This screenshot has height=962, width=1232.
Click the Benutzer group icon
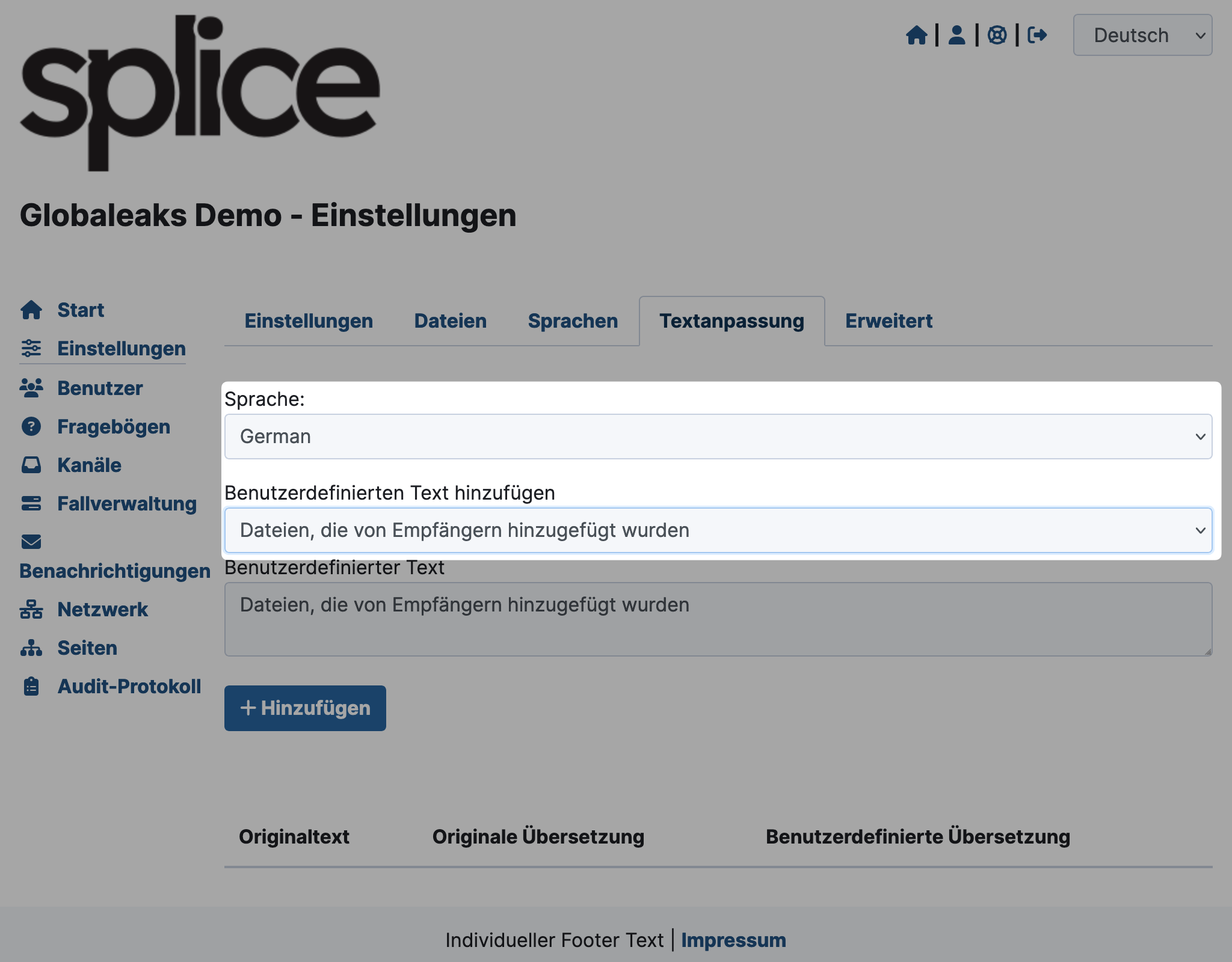click(31, 388)
